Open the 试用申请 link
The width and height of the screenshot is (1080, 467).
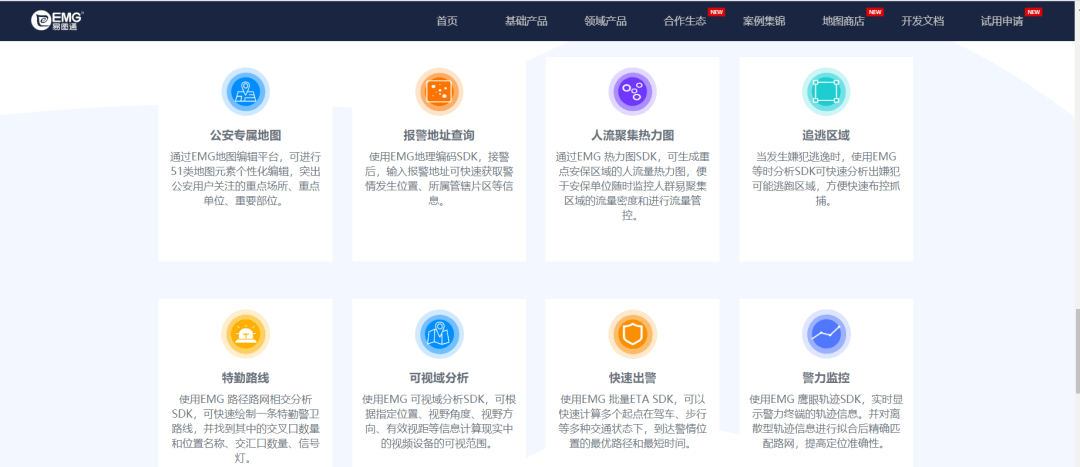pyautogui.click(x=1001, y=21)
